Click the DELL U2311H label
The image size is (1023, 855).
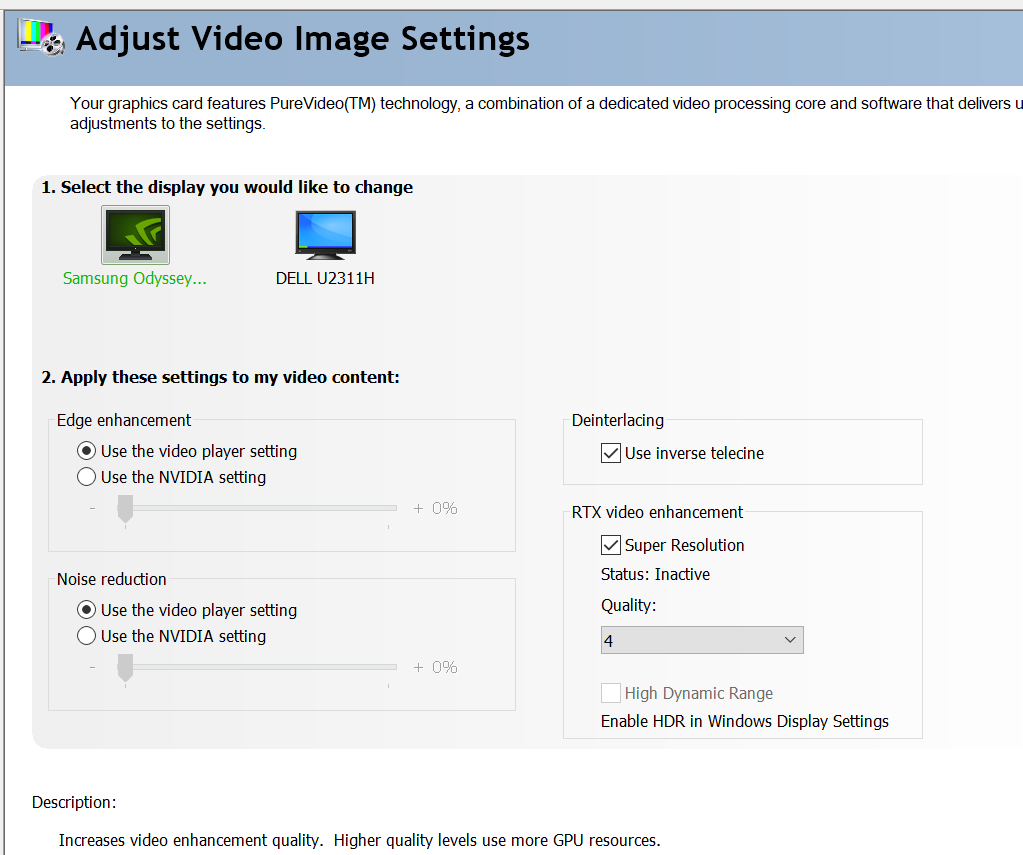pos(325,279)
